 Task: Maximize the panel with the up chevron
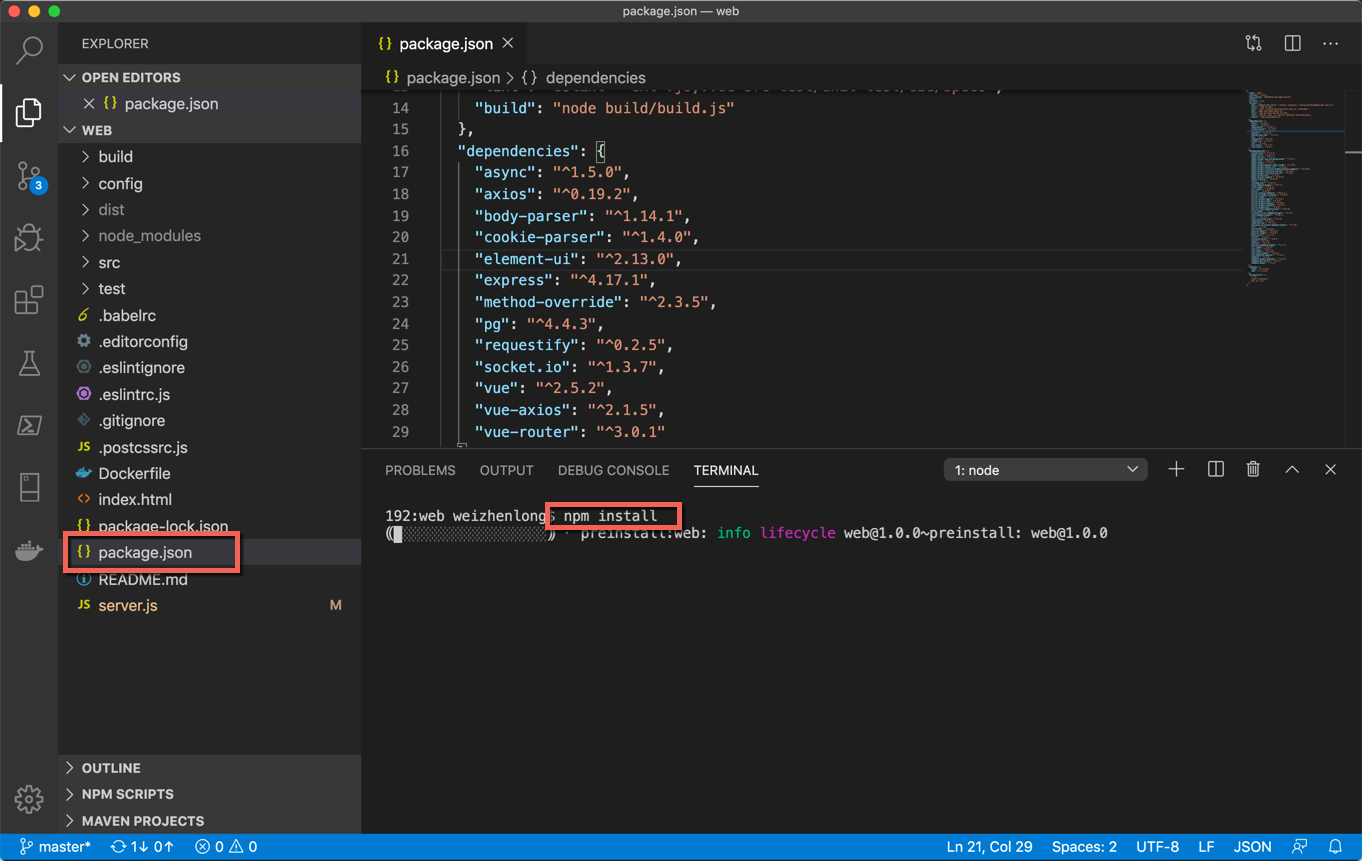coord(1292,469)
